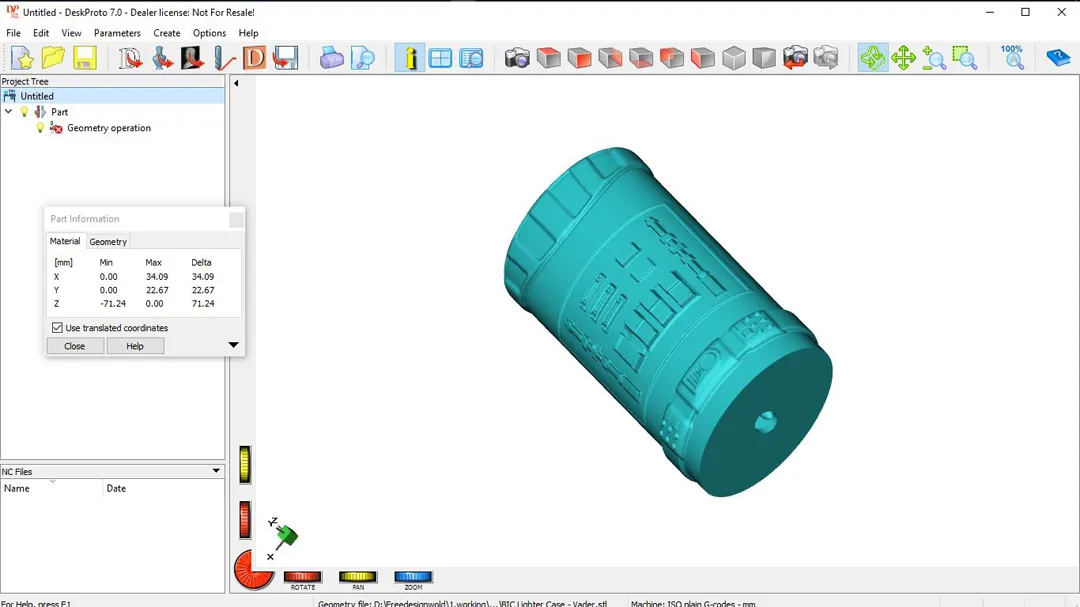
Task: Sort NC files by Name column
Action: pos(52,488)
